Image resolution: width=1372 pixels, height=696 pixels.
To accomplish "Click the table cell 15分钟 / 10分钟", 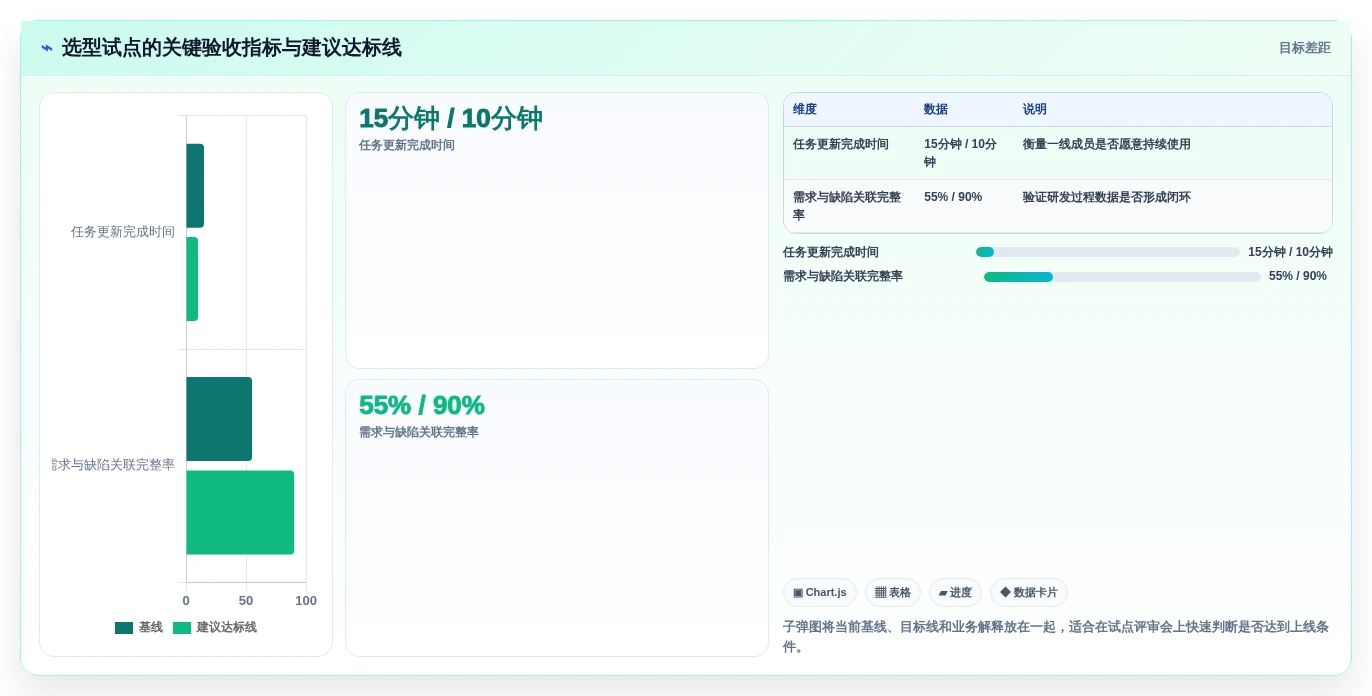I will pyautogui.click(x=962, y=153).
